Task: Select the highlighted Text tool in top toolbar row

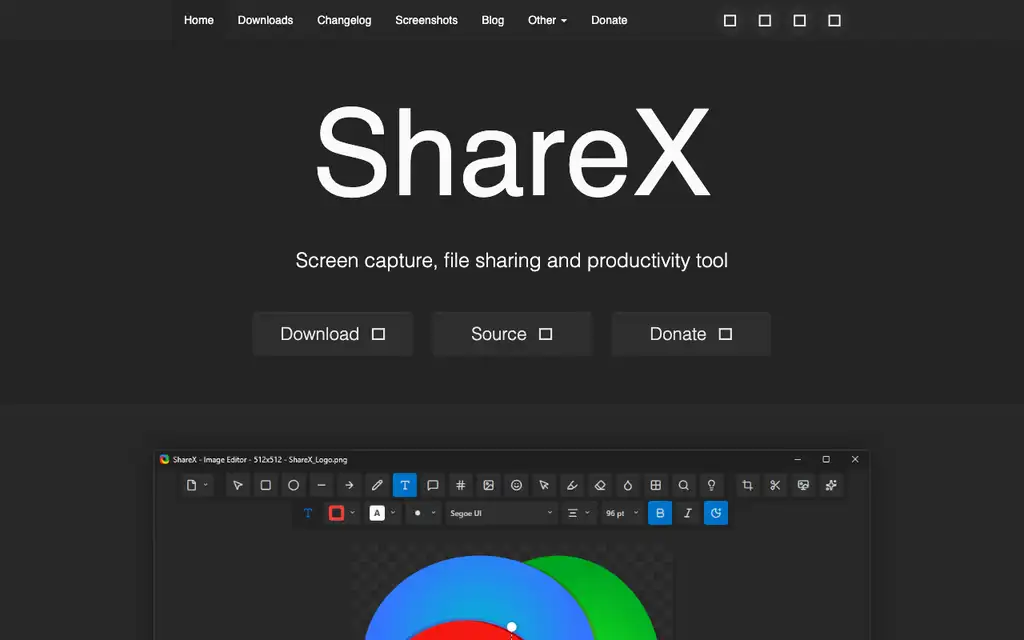Action: [405, 485]
